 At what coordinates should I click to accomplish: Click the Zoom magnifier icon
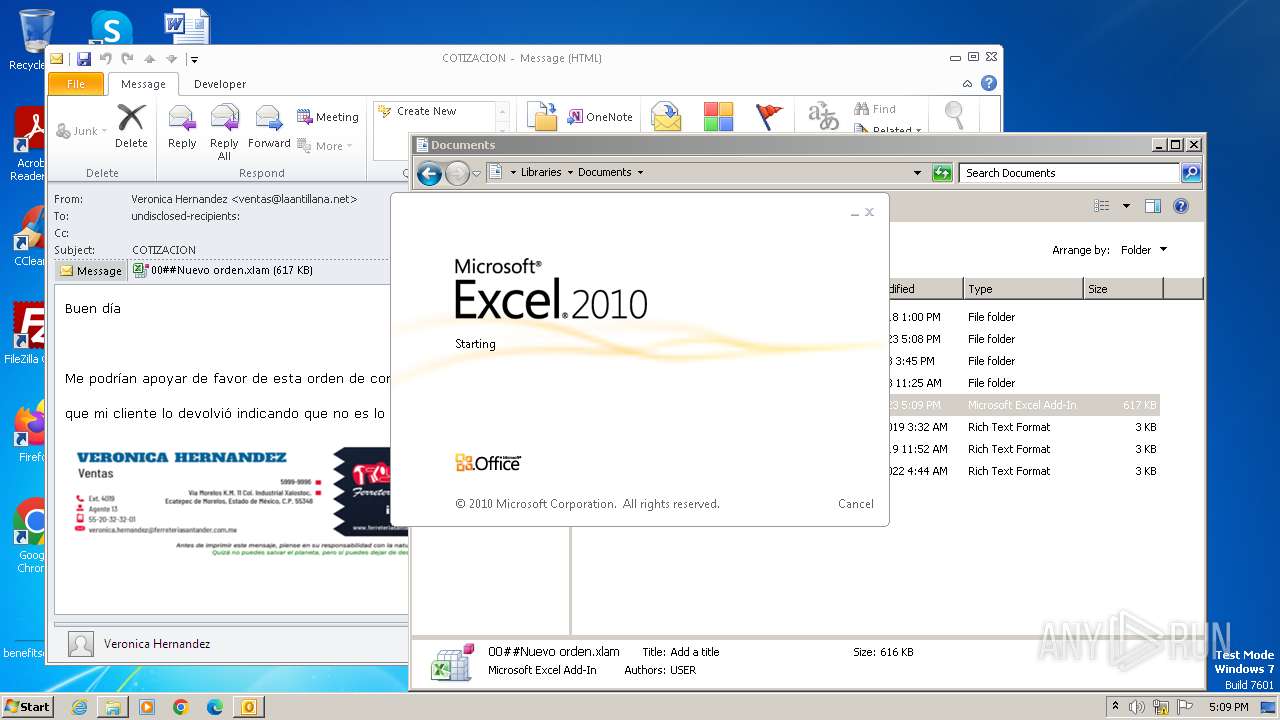pos(955,116)
